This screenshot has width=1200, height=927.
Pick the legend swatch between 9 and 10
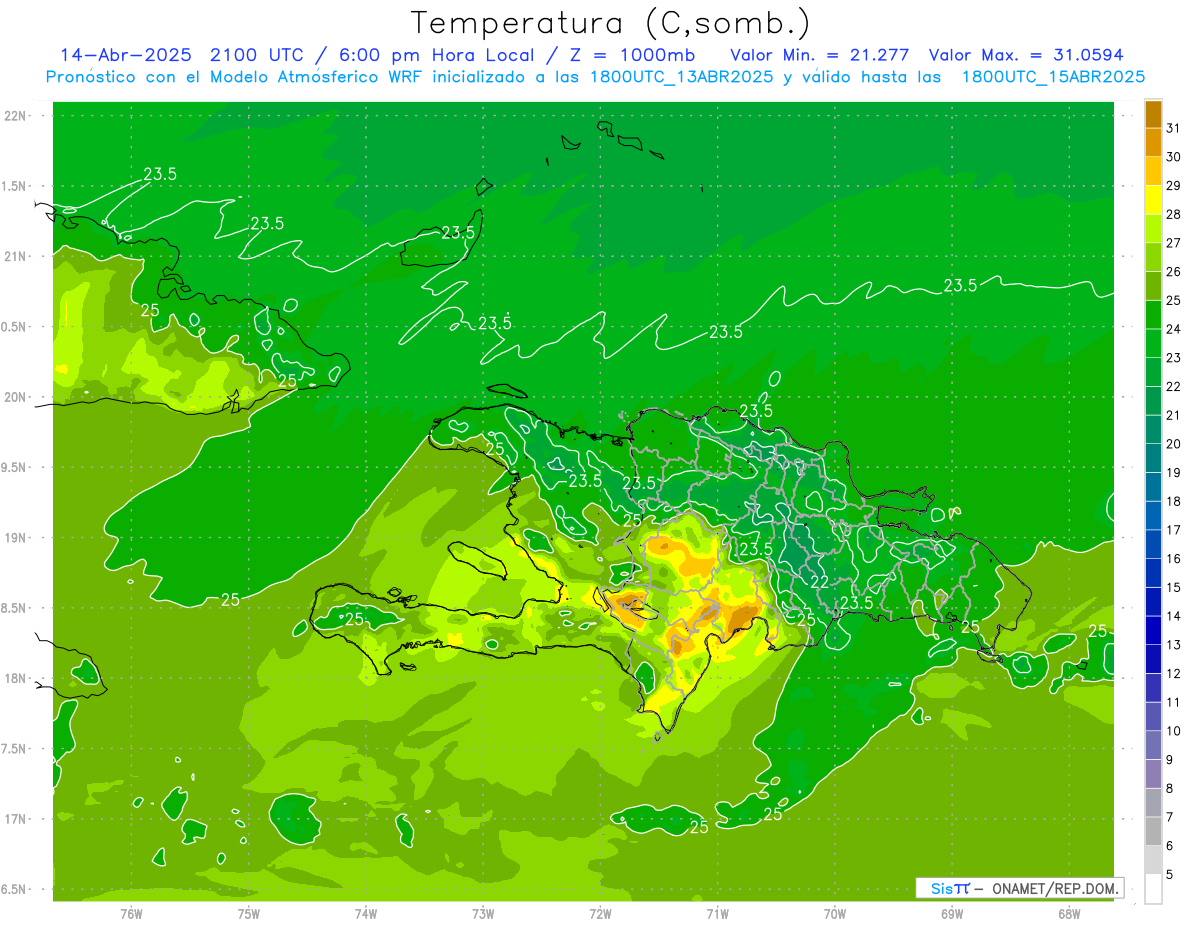1153,745
